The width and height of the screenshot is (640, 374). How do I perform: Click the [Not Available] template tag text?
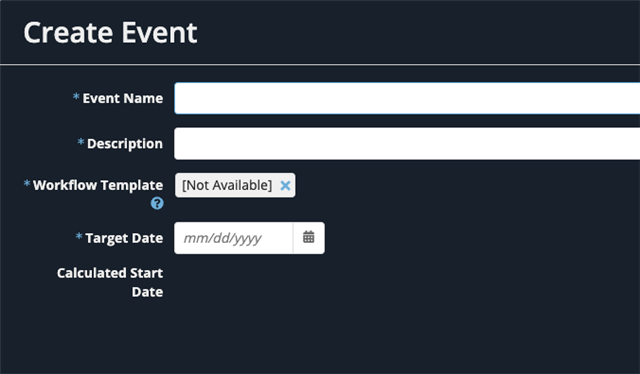(x=227, y=185)
